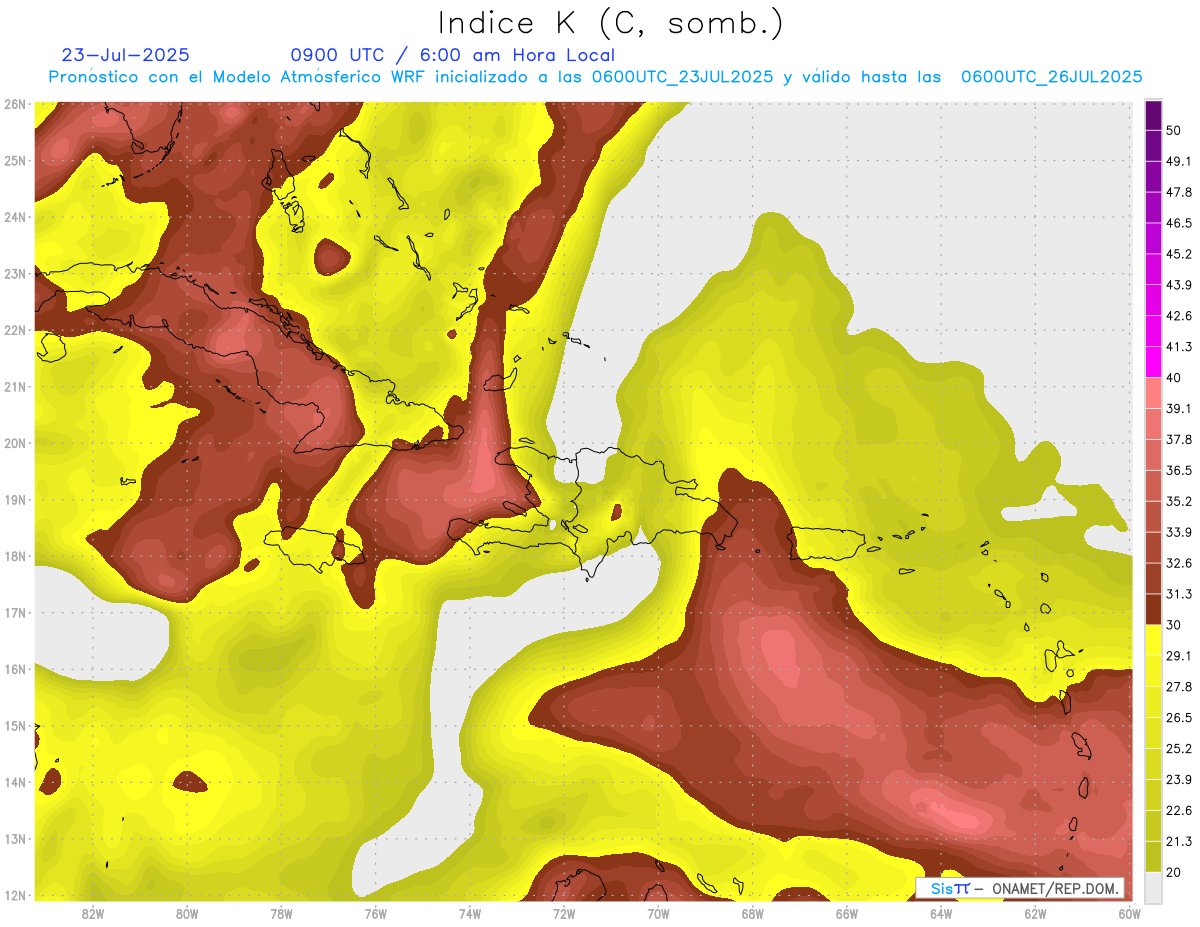
Task: Click the 70W longitude label
Action: (658, 913)
